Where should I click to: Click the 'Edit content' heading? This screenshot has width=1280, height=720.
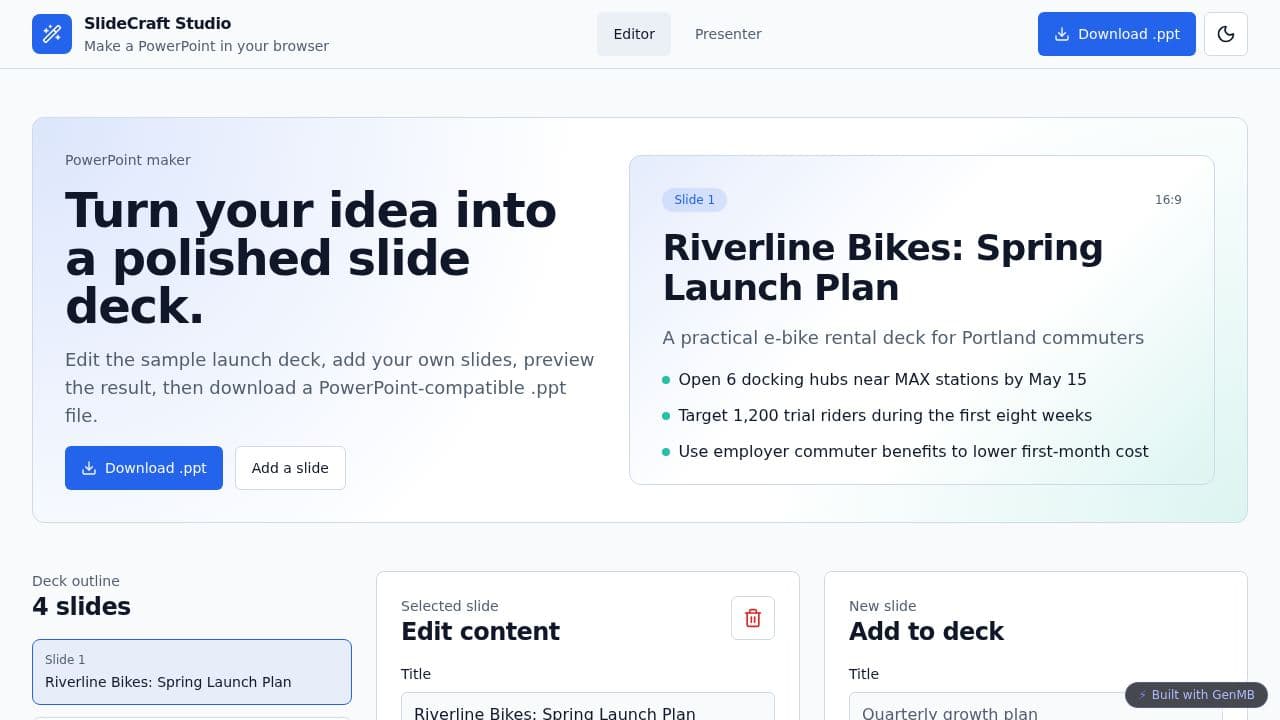coord(480,631)
